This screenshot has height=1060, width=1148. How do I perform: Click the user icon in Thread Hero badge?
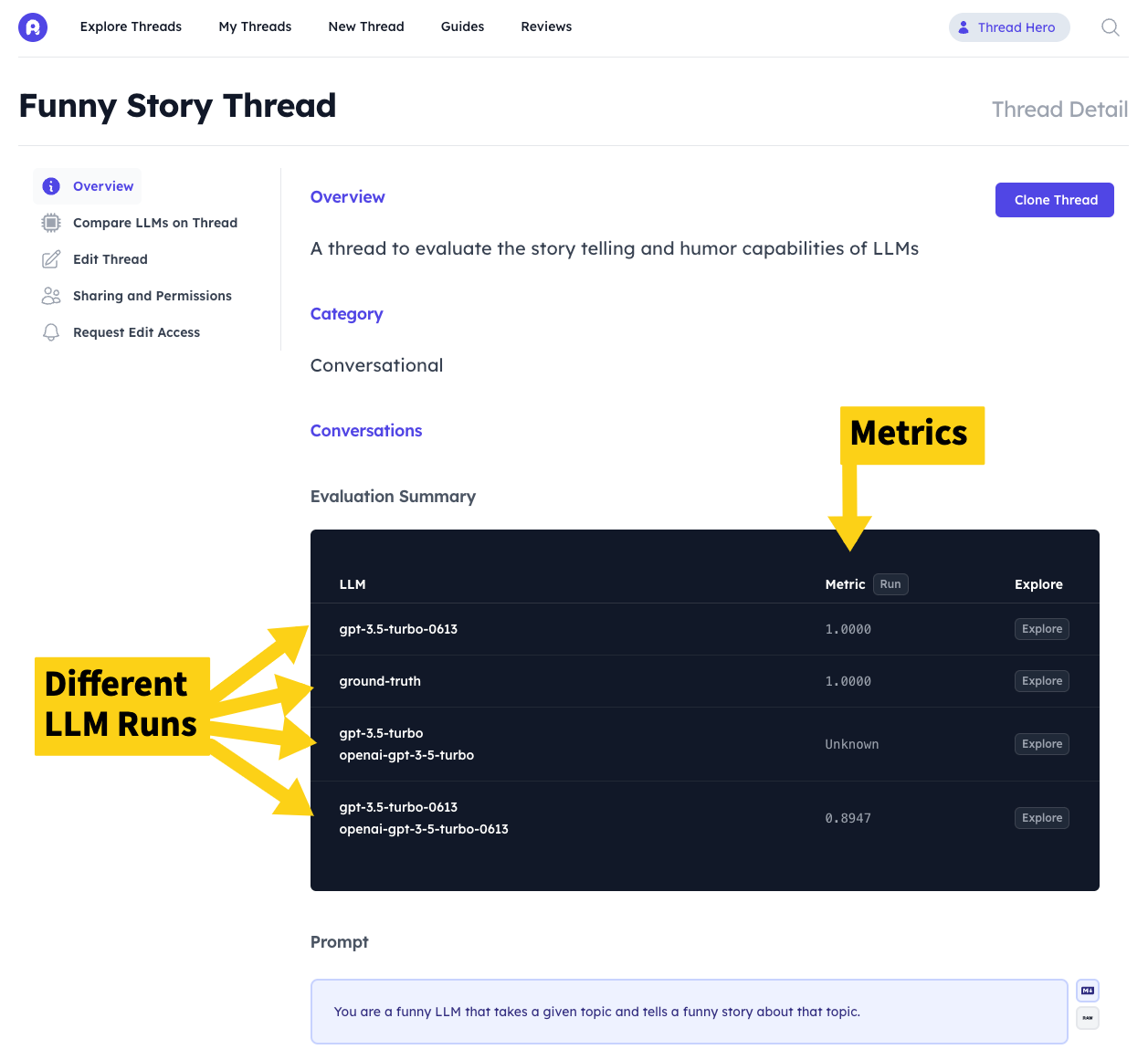964,27
